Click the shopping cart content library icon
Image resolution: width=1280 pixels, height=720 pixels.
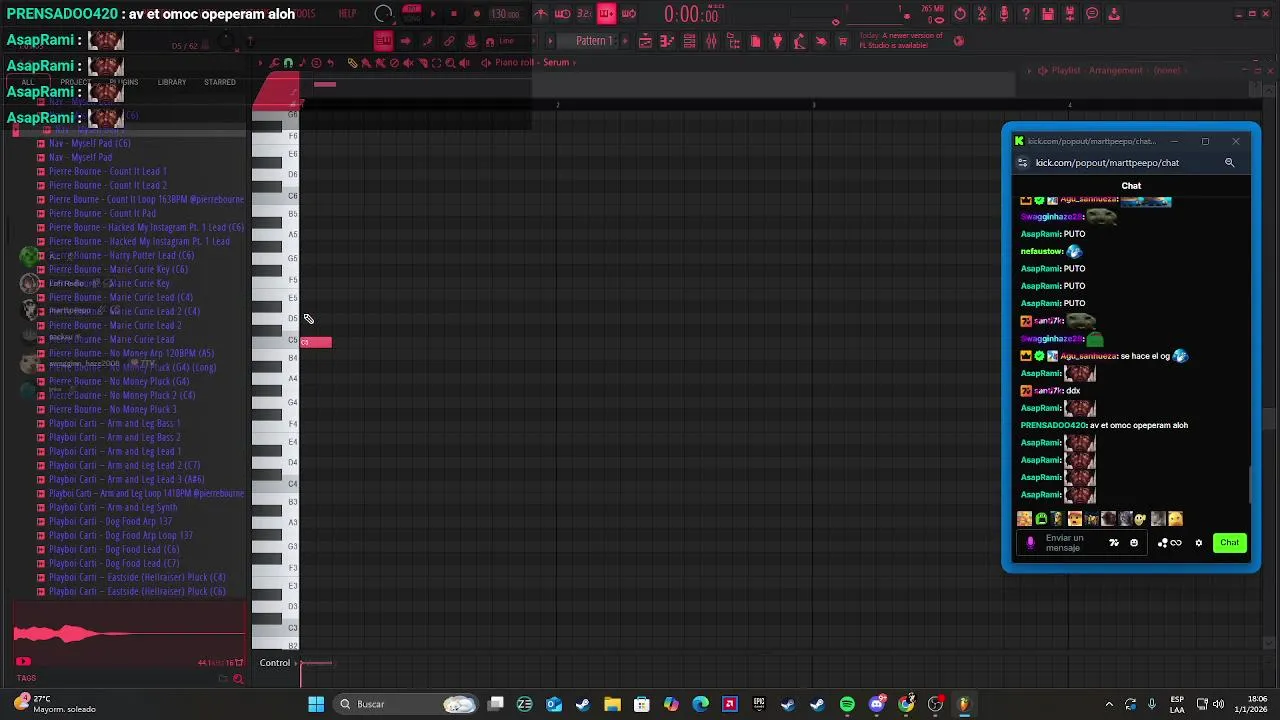[843, 41]
